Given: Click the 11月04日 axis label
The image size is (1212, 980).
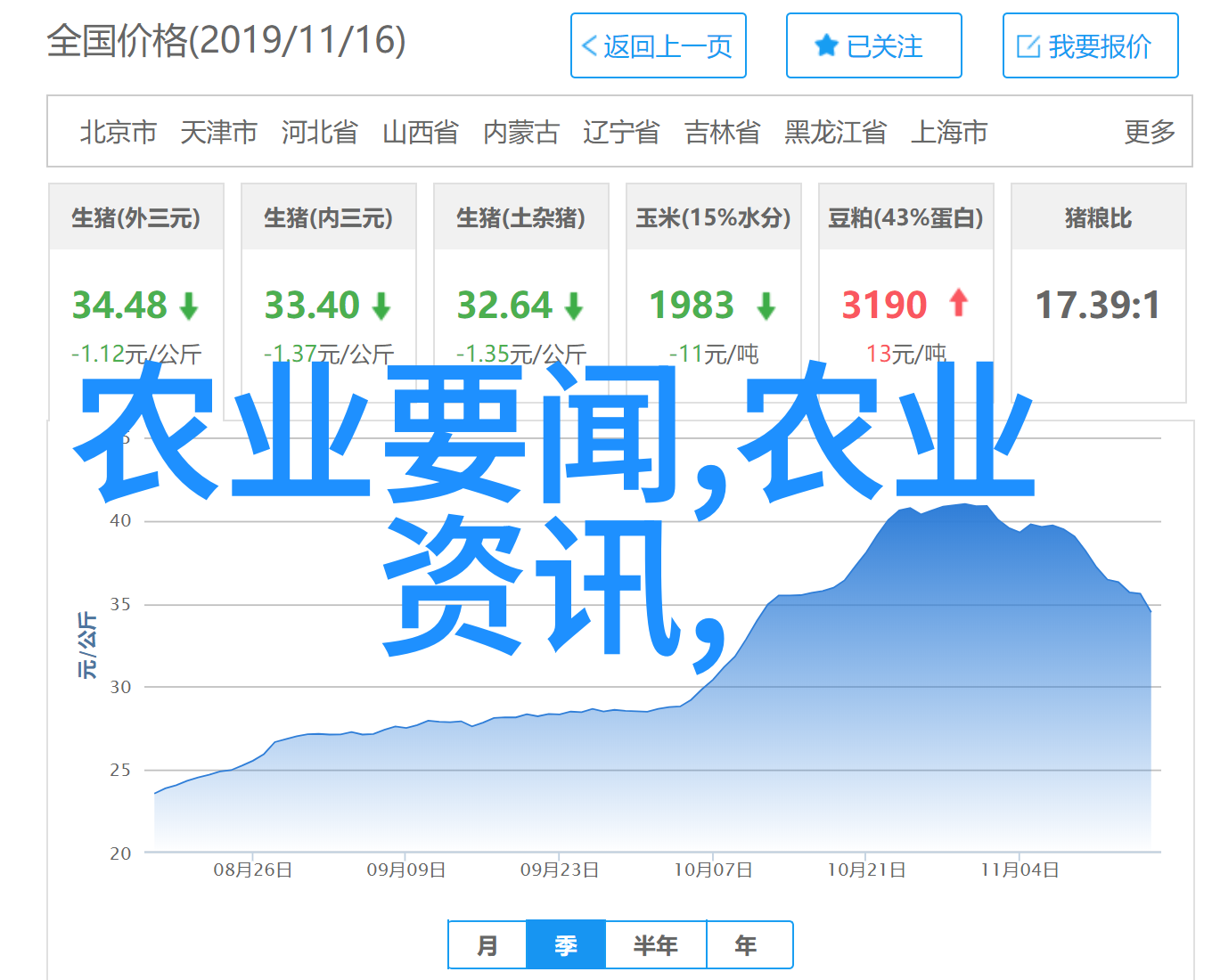Looking at the screenshot, I should [x=1020, y=870].
